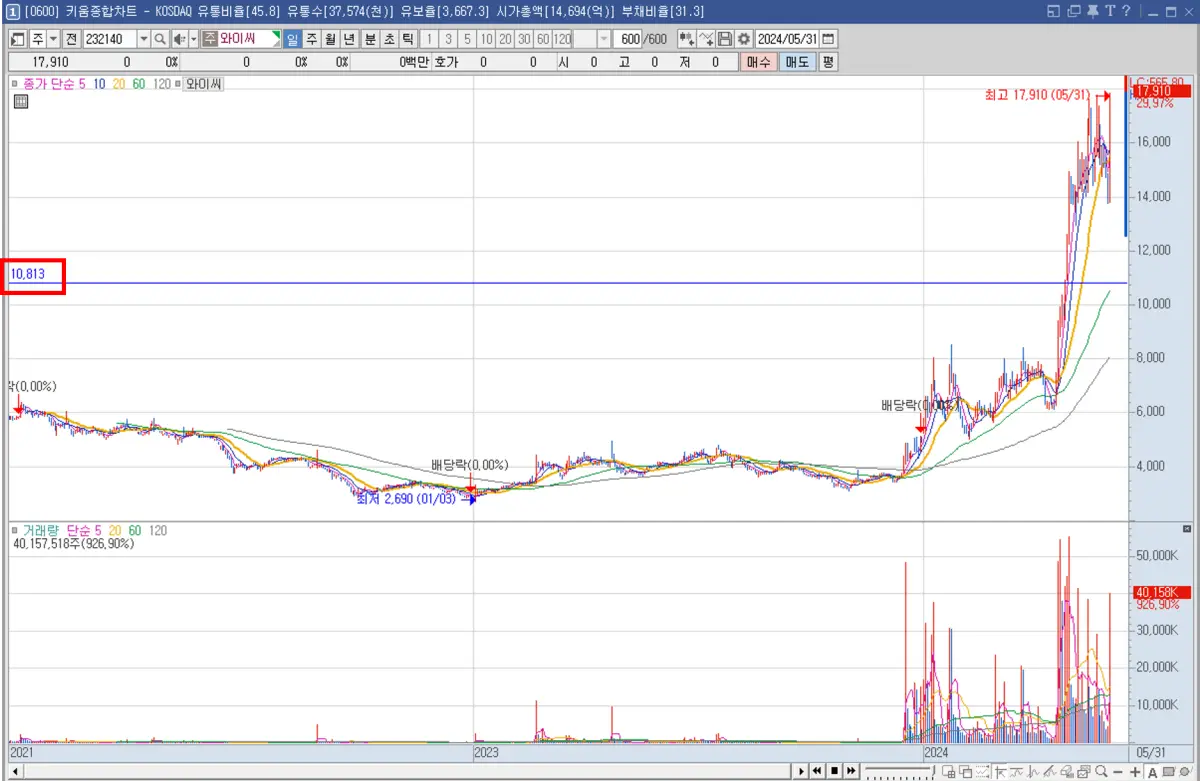Select the 틱 (tick) period toggle

pyautogui.click(x=407, y=39)
